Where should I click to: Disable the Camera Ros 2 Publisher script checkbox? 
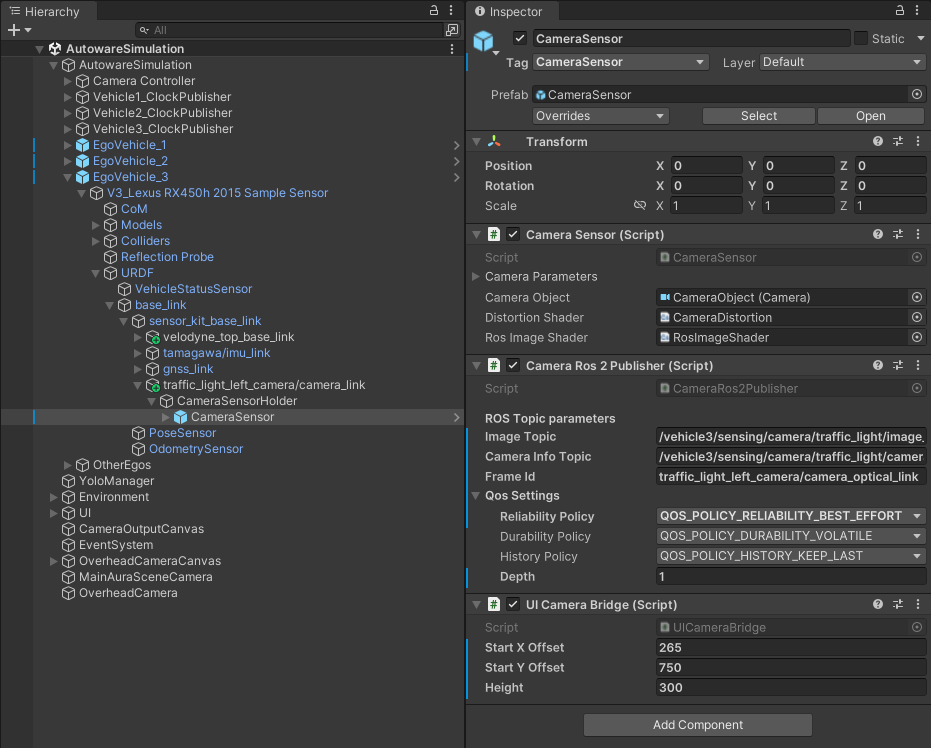pyautogui.click(x=513, y=366)
